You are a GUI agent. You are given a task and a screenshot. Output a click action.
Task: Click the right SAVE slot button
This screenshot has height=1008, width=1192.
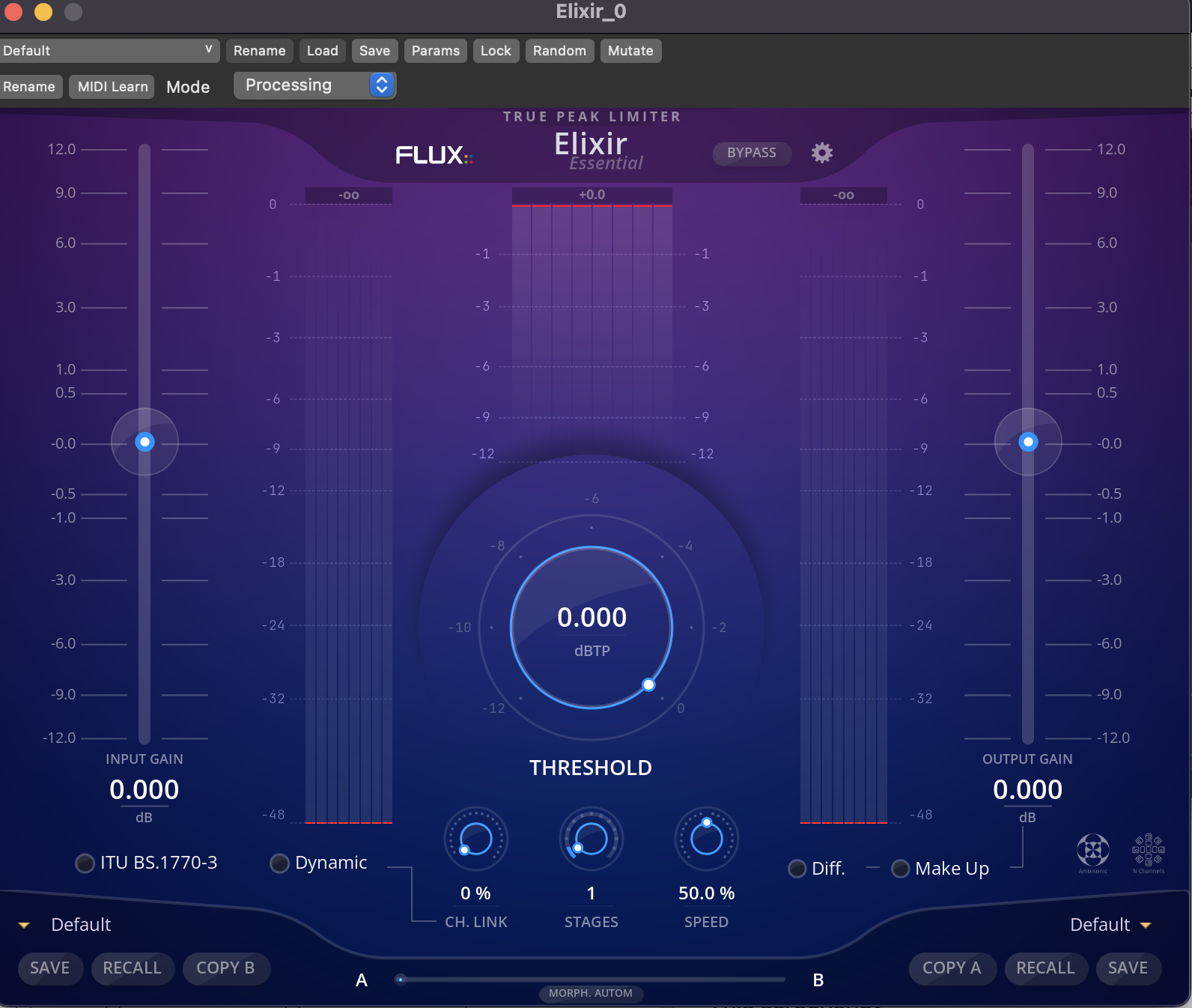coord(1128,968)
